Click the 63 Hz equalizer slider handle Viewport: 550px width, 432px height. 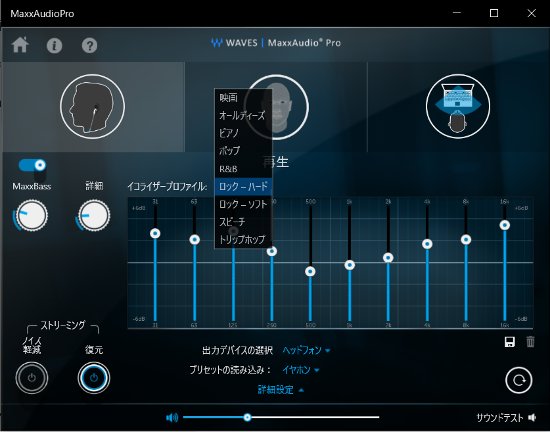click(195, 239)
